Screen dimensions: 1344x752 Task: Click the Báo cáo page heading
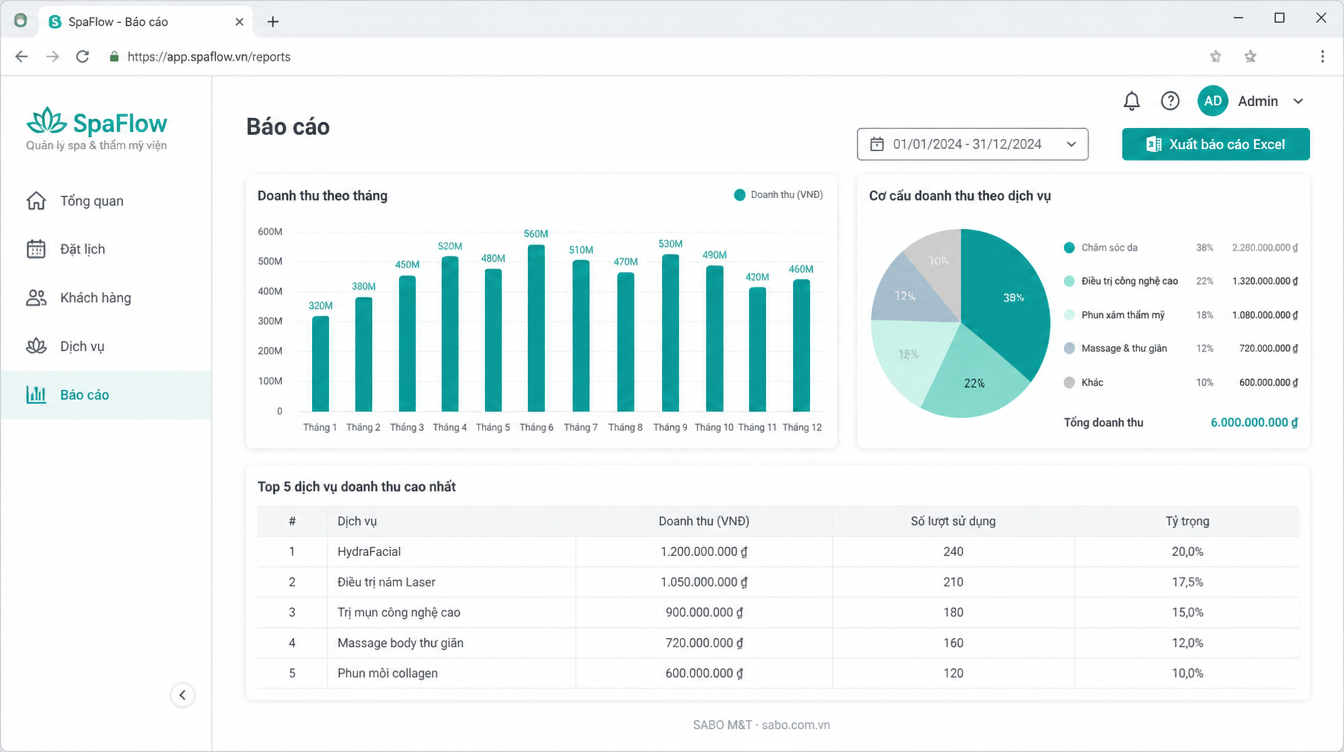[x=288, y=127]
